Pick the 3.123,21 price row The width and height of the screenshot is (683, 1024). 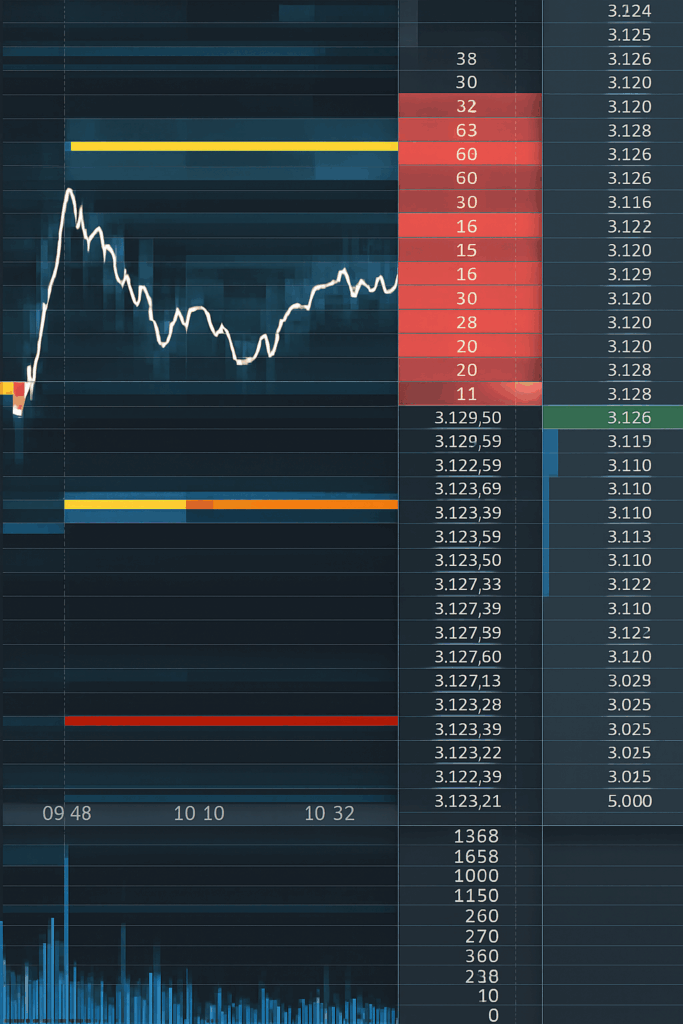tap(468, 800)
